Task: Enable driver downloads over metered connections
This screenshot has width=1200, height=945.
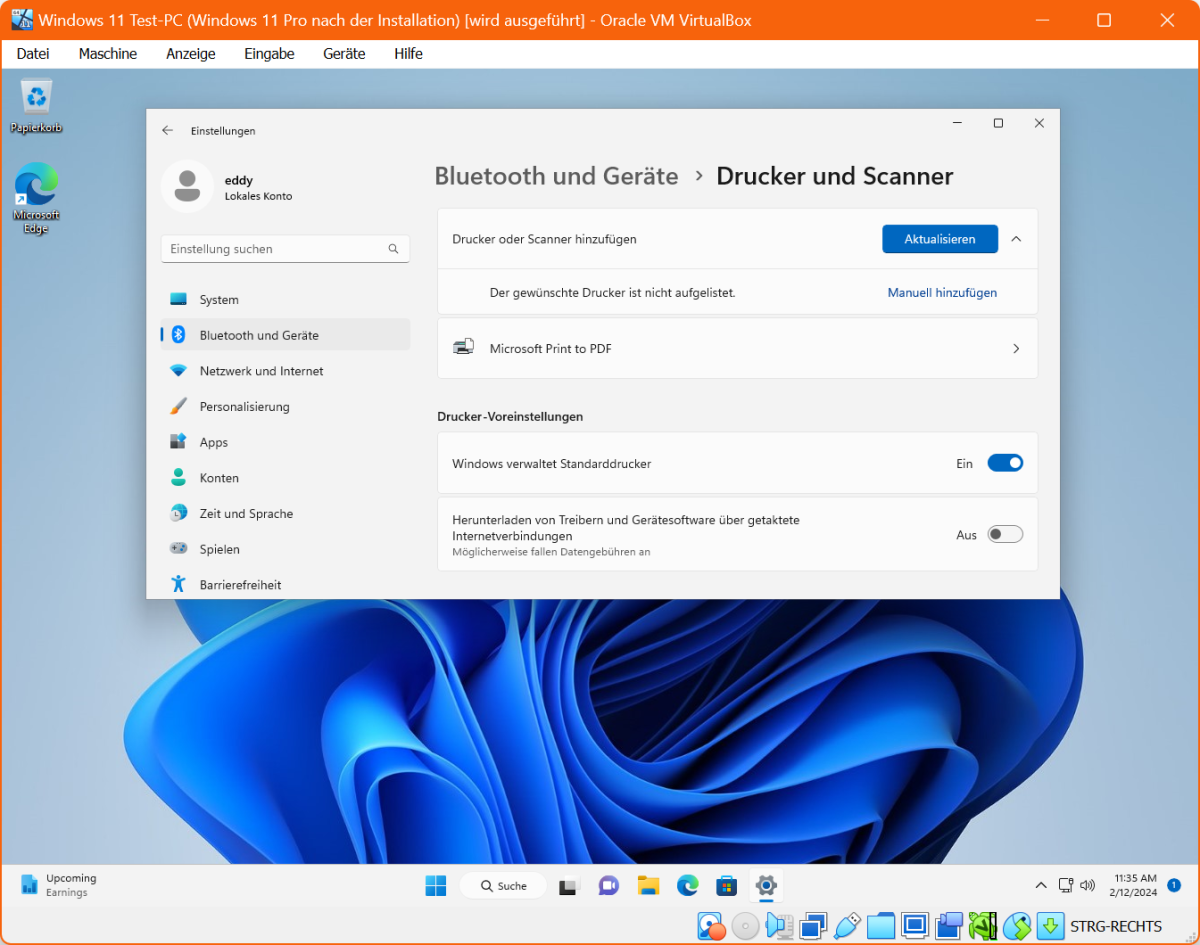Action: click(x=1005, y=533)
